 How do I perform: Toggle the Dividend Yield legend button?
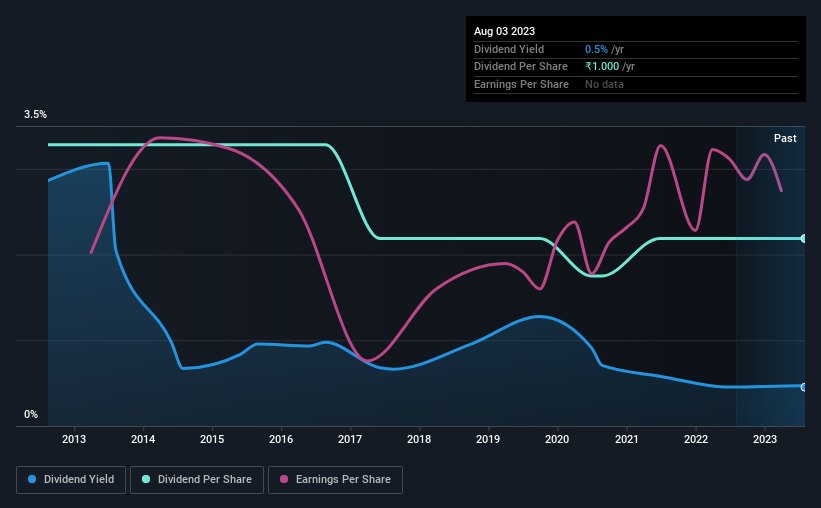coord(71,480)
